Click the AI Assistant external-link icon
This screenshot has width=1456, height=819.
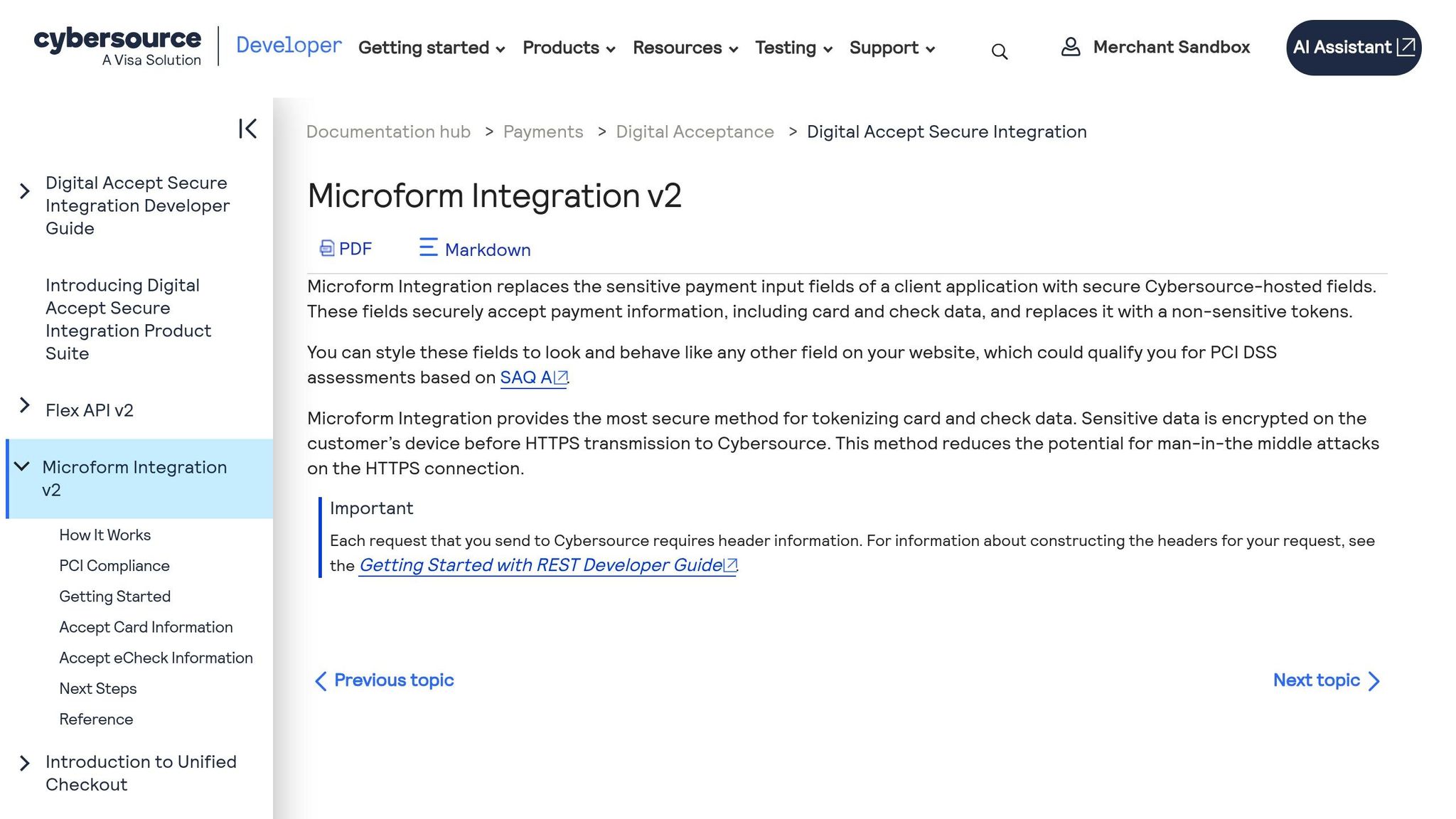tap(1406, 47)
